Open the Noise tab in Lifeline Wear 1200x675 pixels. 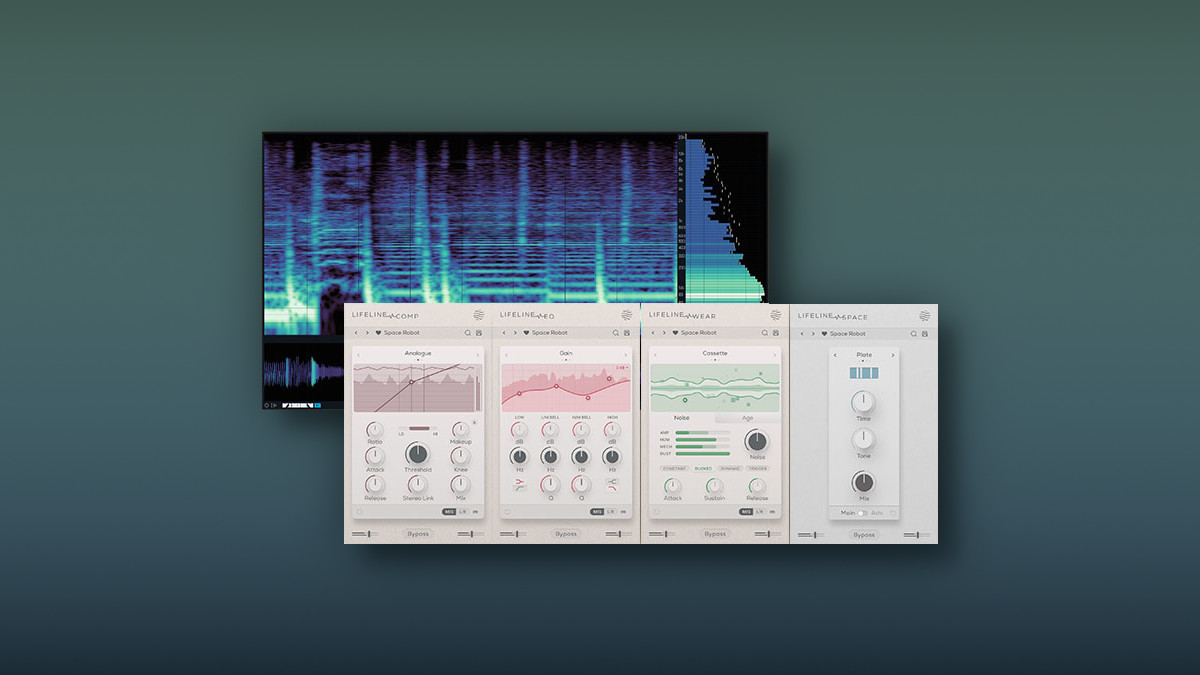[681, 418]
